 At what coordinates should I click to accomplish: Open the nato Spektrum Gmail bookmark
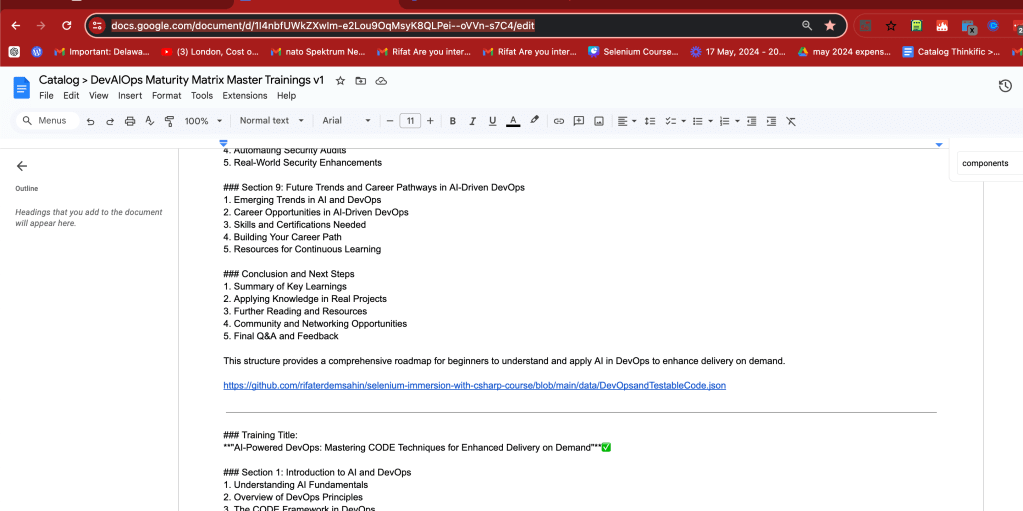[318, 52]
